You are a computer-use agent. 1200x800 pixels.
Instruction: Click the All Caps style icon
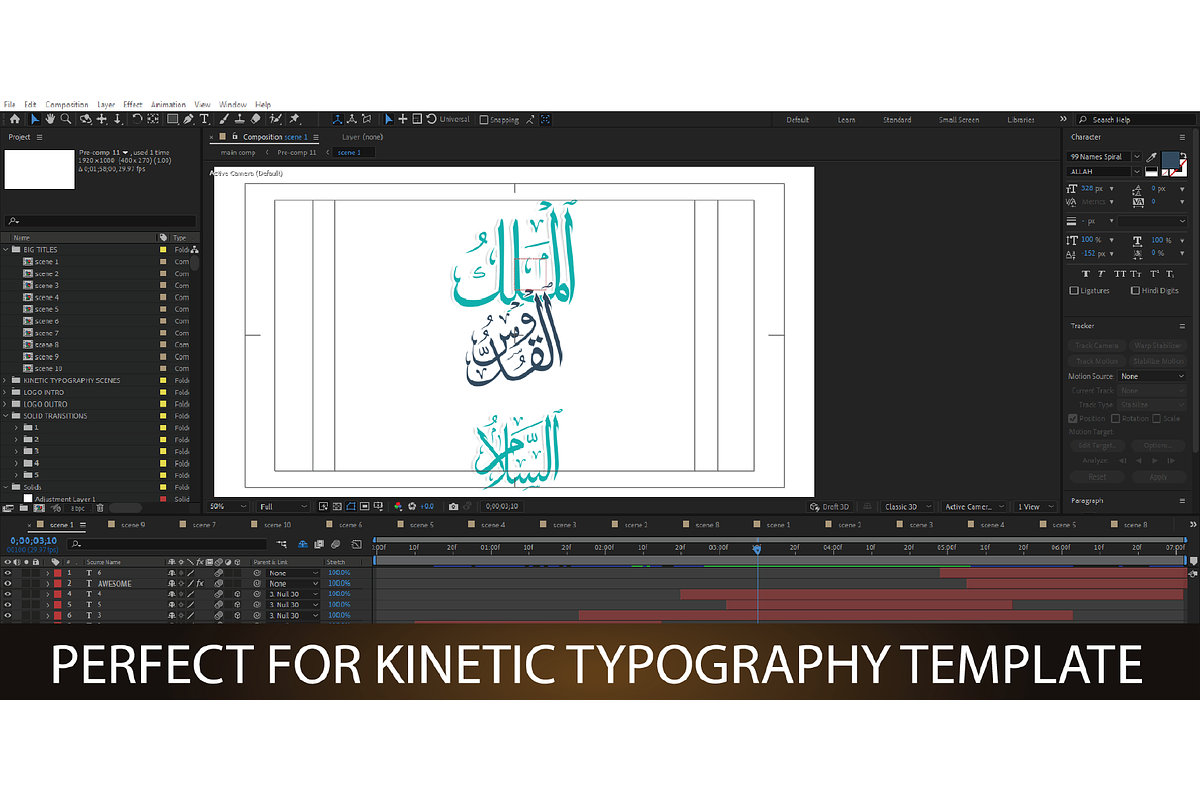[1120, 274]
